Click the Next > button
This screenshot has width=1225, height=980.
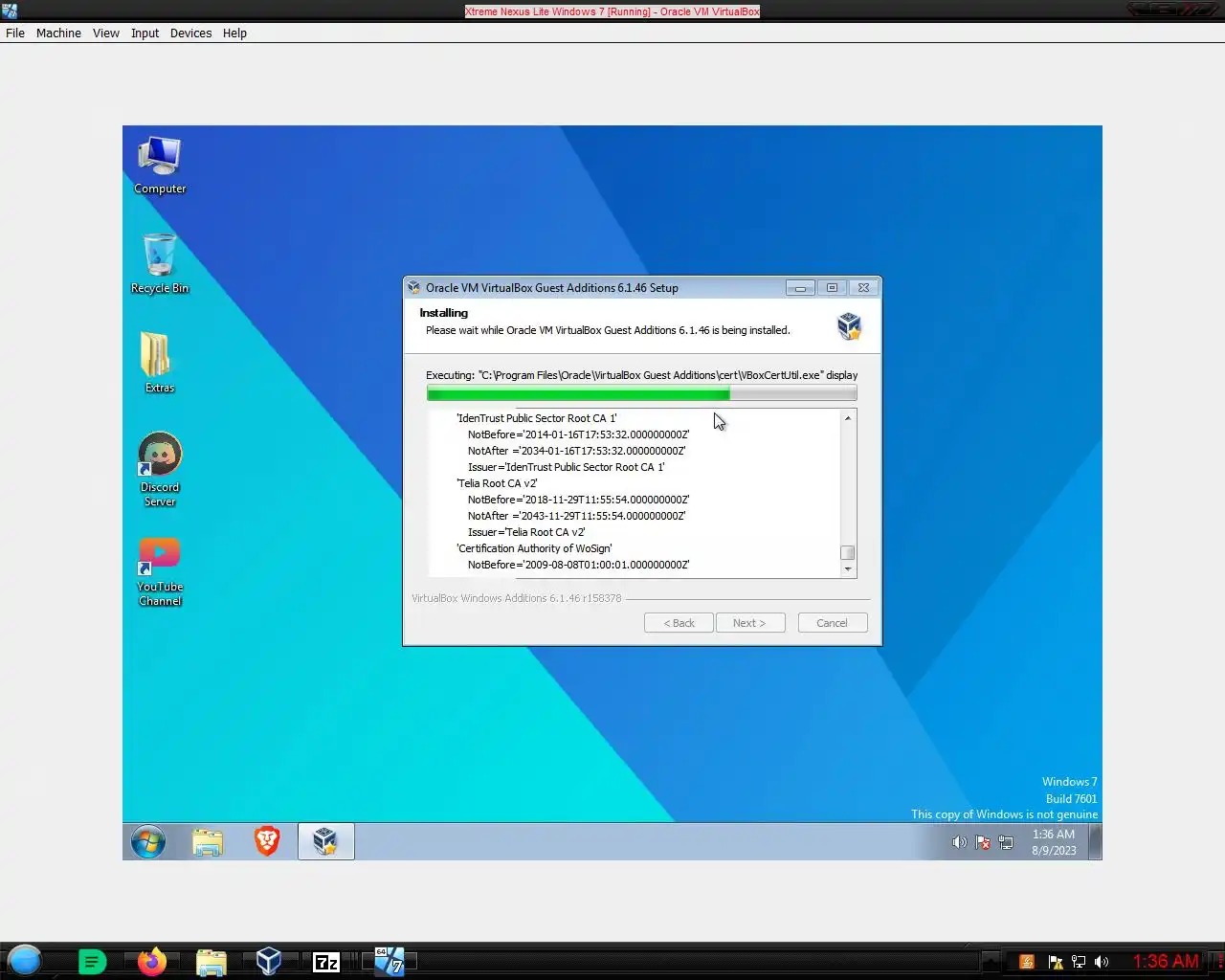pyautogui.click(x=750, y=623)
